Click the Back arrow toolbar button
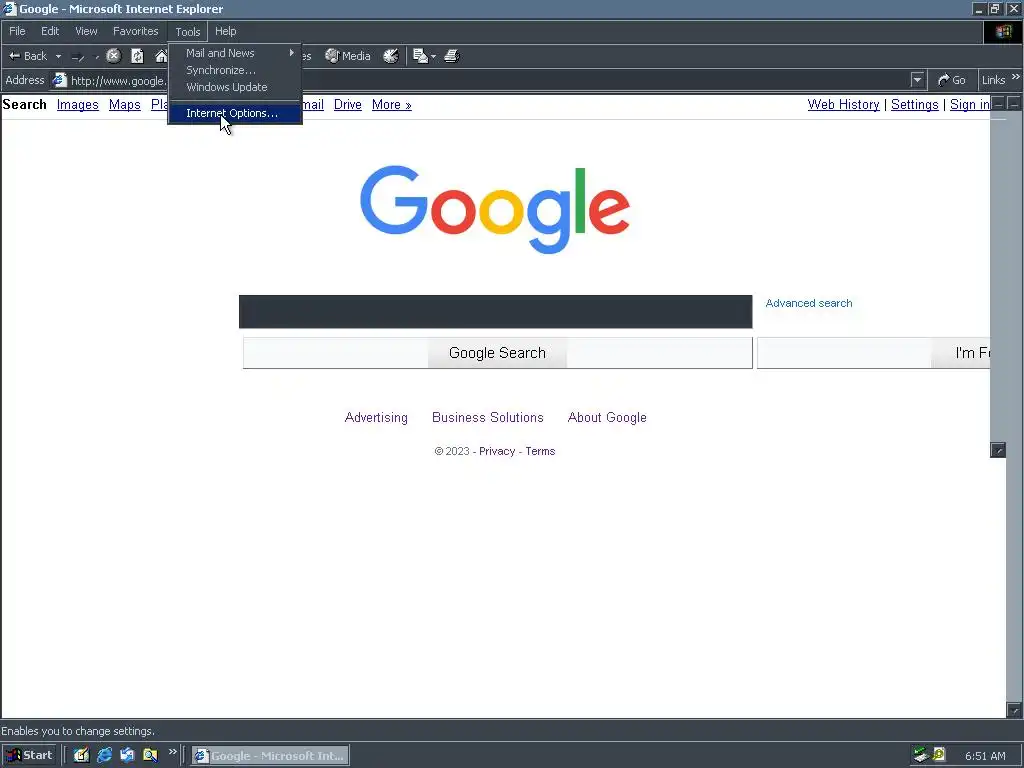 tap(28, 56)
